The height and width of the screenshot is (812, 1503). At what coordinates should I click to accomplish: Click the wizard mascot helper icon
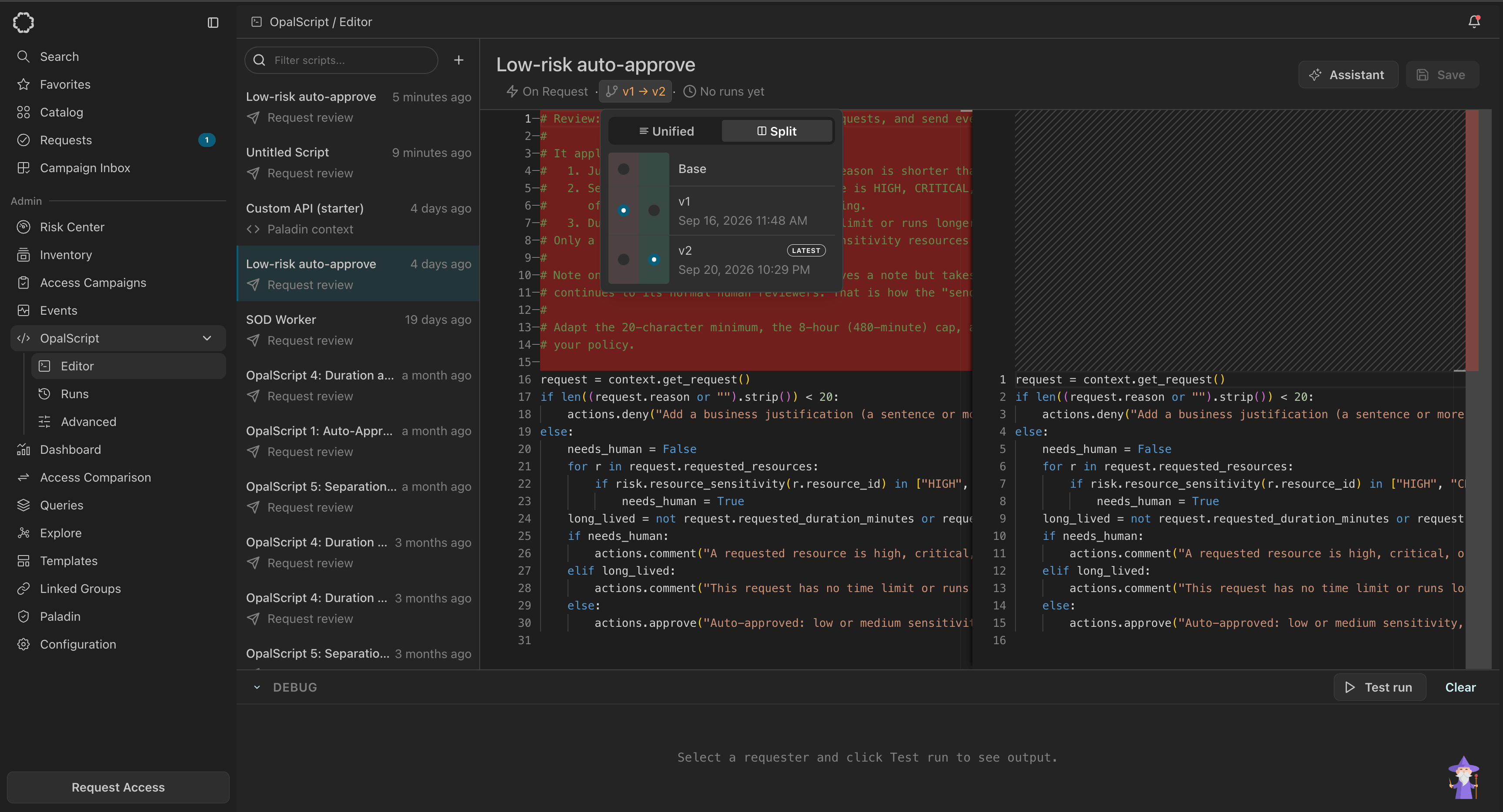1463,778
